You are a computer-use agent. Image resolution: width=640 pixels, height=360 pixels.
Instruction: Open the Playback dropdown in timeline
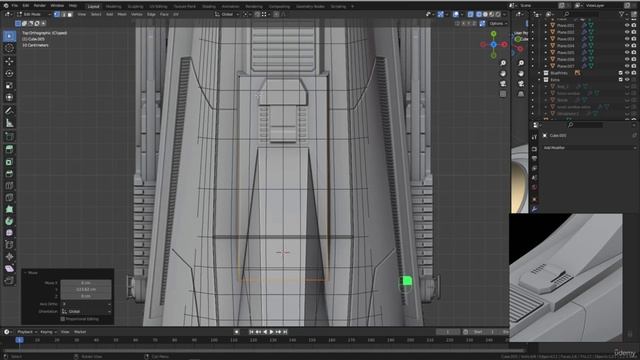(x=27, y=332)
